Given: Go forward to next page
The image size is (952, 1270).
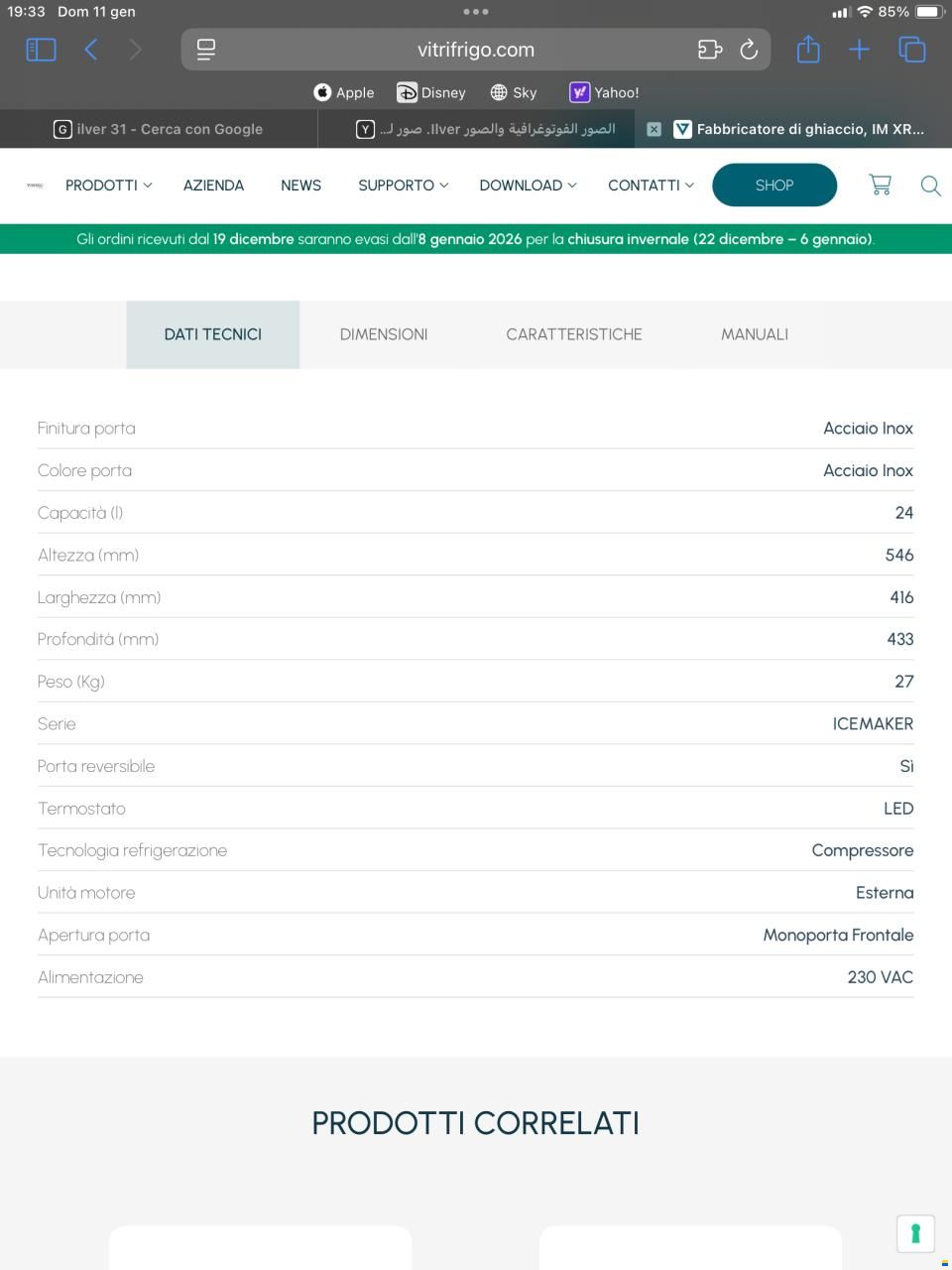Looking at the screenshot, I should point(136,50).
